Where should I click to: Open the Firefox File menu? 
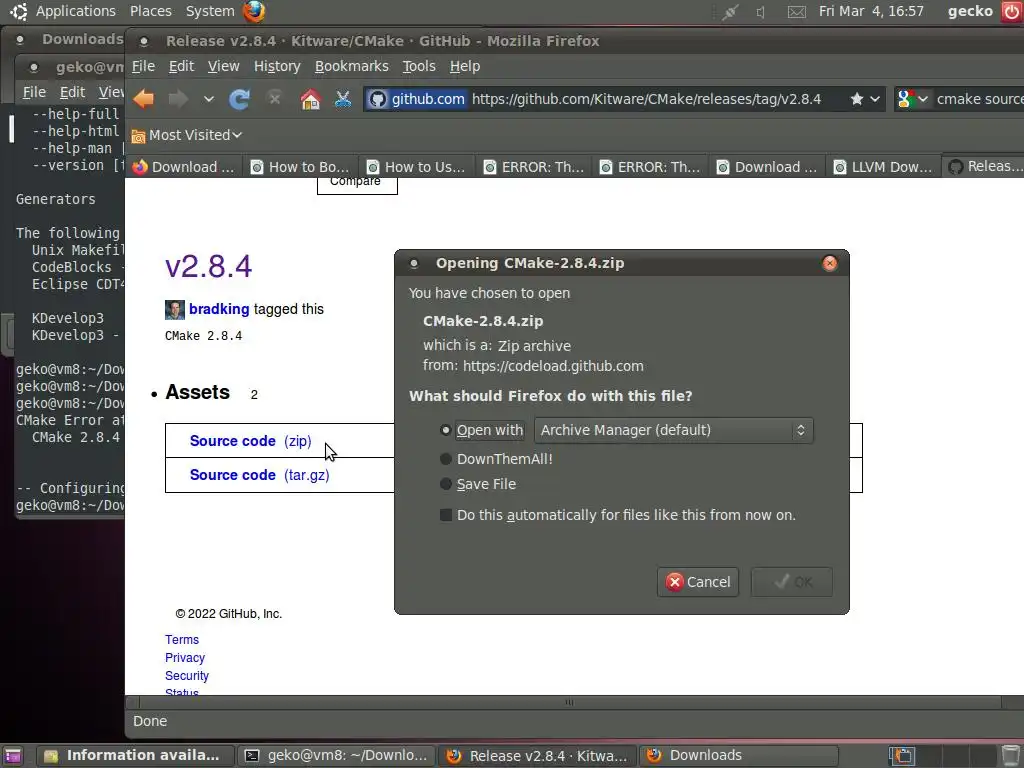coord(143,66)
